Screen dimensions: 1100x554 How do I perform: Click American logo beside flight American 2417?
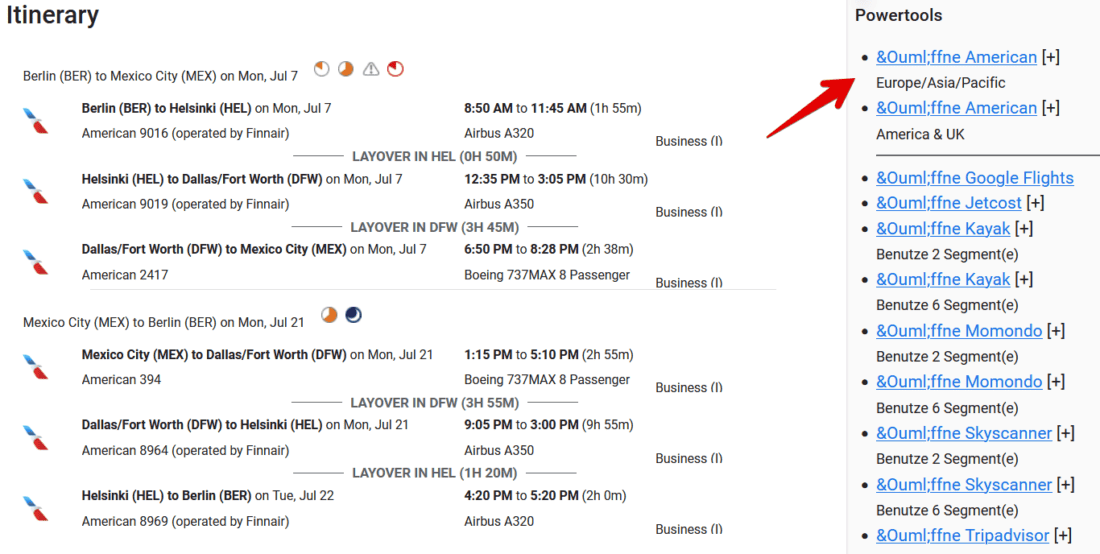tap(36, 261)
